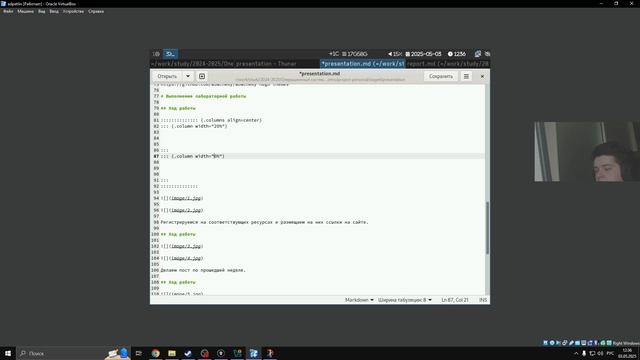This screenshot has width=640, height=360.
Task: Switch to the report.md window tab
Action: 448,64
